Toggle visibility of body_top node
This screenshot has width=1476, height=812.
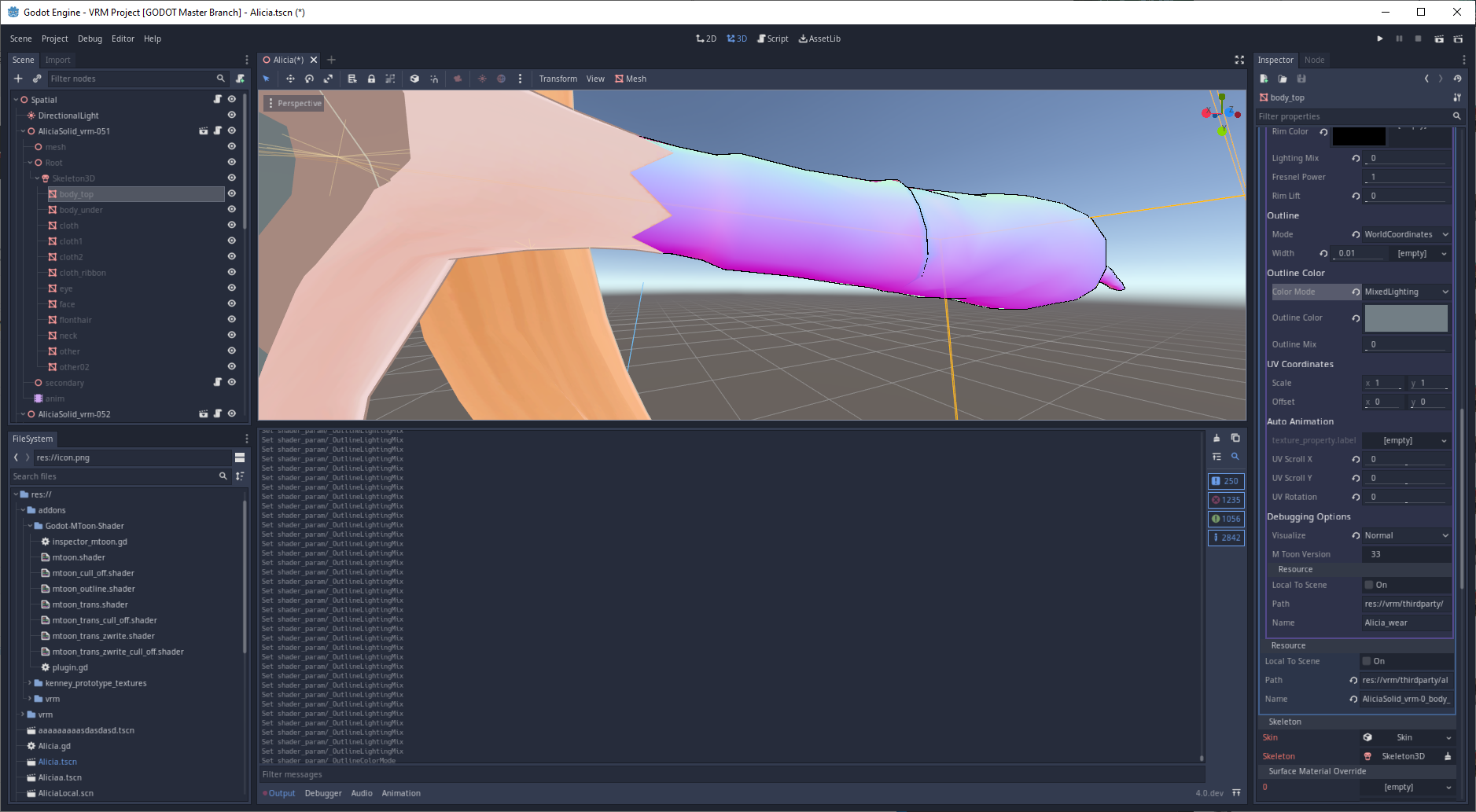coord(232,193)
